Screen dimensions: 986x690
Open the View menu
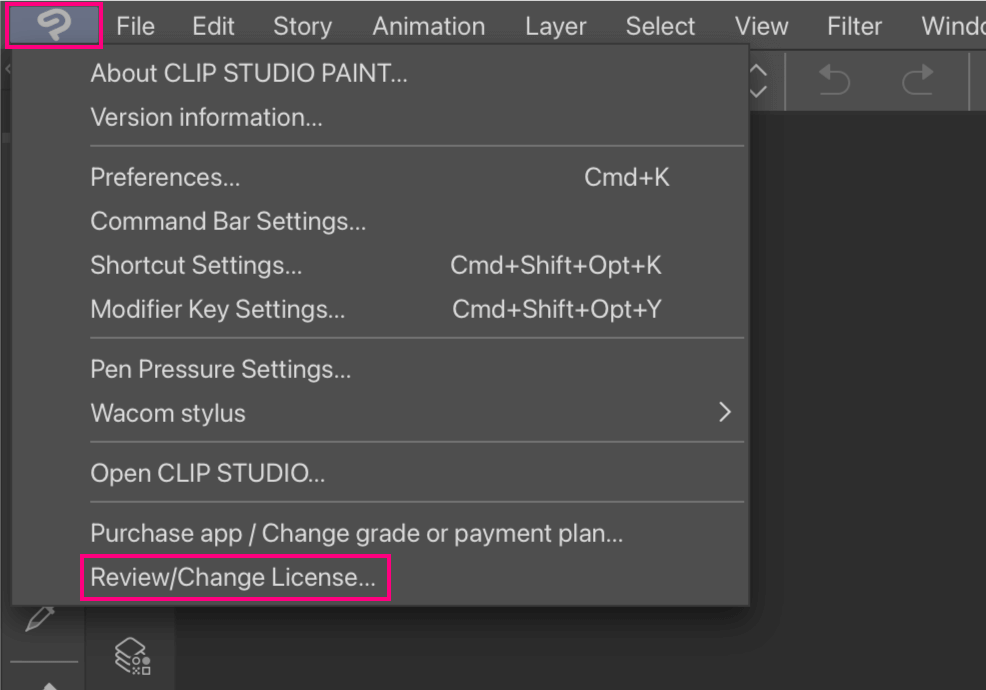[761, 26]
